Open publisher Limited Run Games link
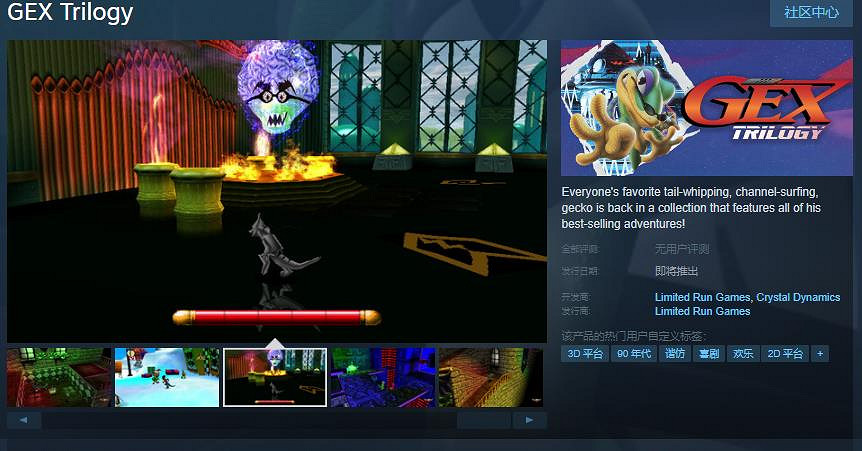862x451 pixels. 702,311
